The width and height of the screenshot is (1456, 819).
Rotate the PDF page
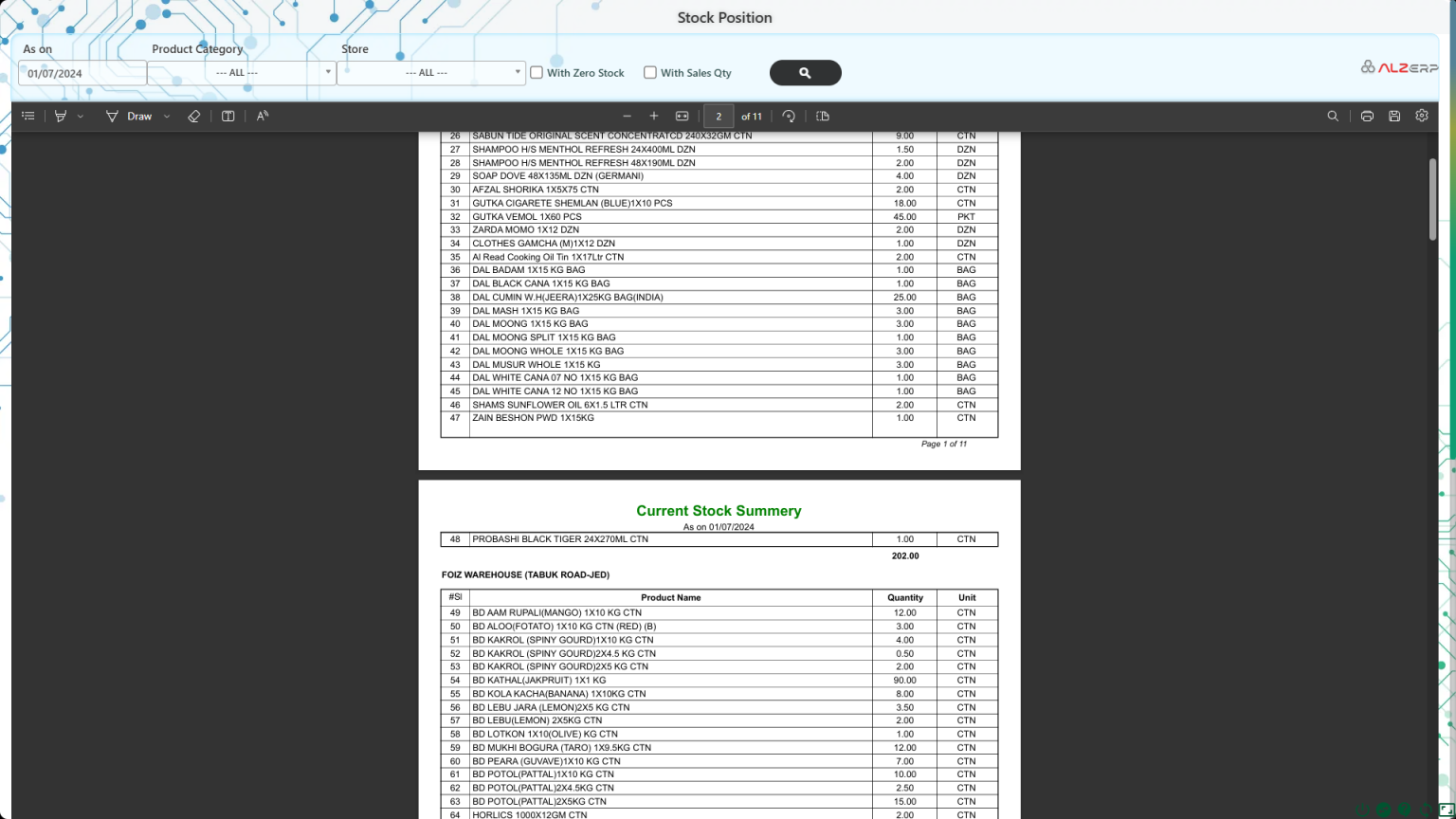(x=789, y=116)
